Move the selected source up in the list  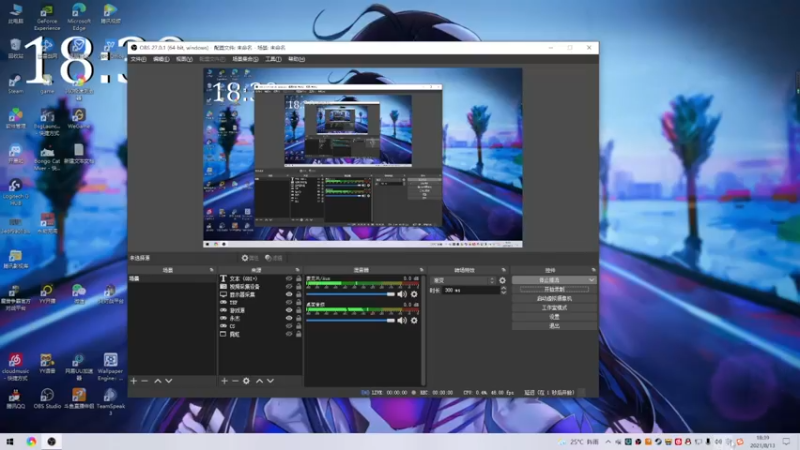coord(259,381)
